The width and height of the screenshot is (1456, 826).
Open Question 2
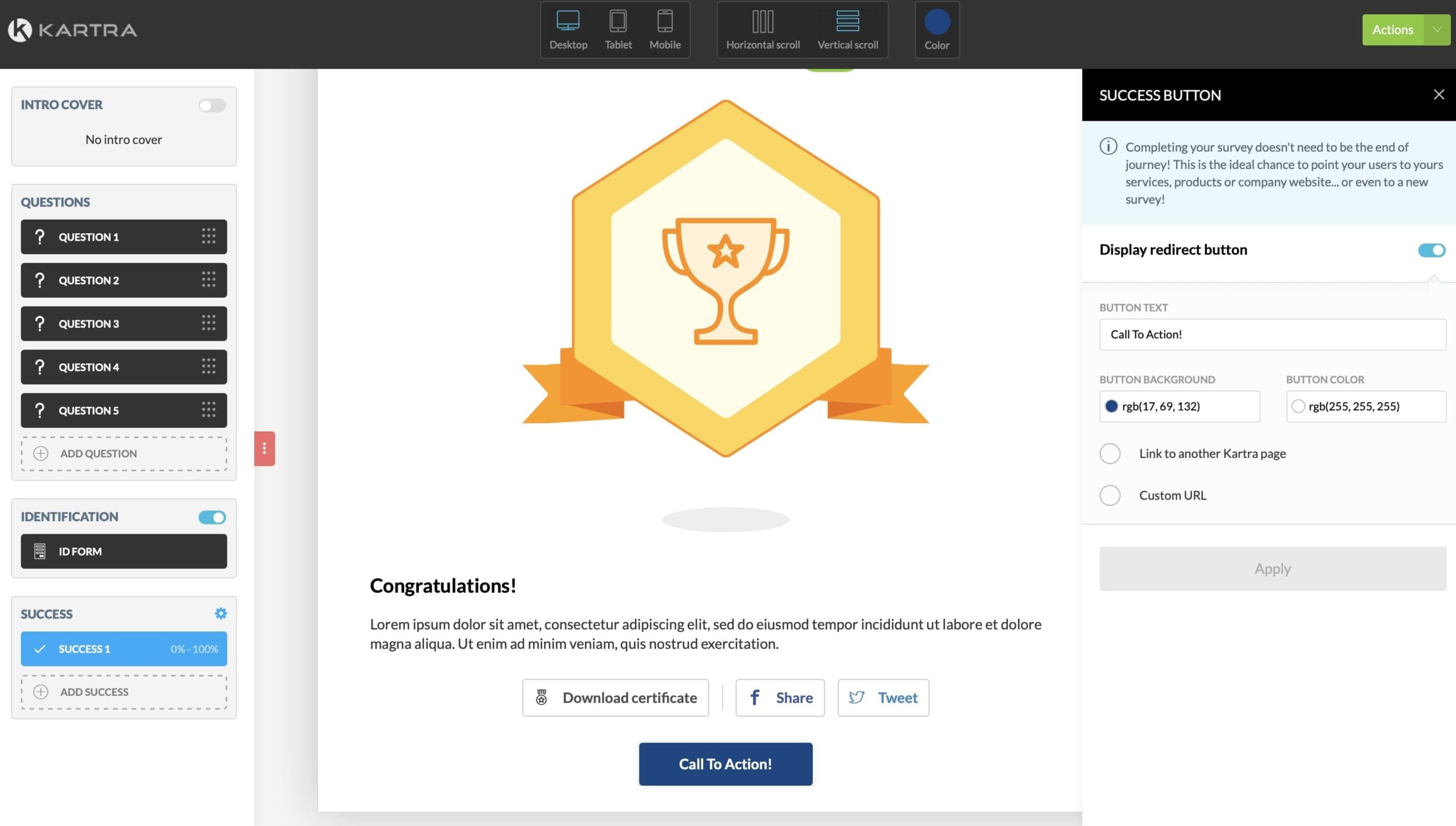click(124, 280)
